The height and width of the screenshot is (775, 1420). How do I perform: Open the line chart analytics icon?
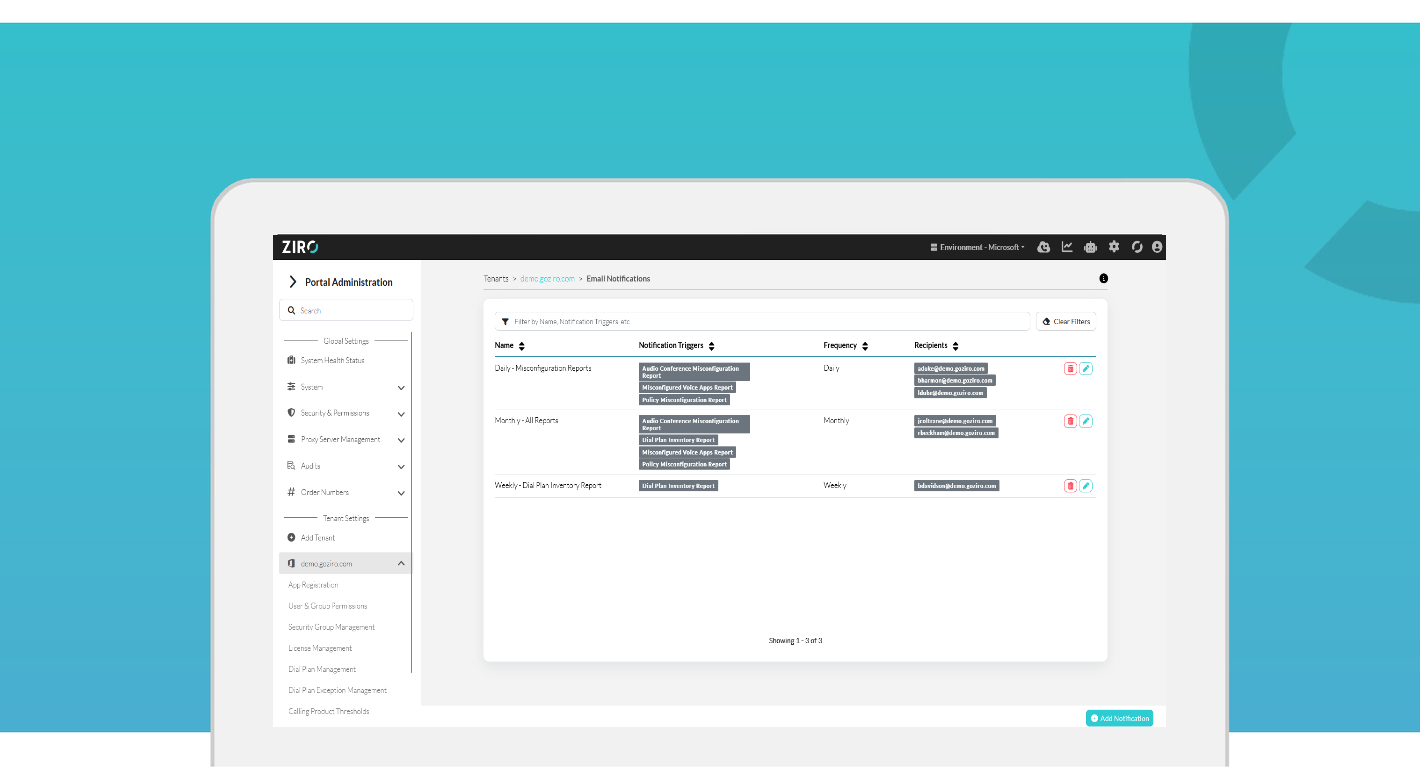1067,247
